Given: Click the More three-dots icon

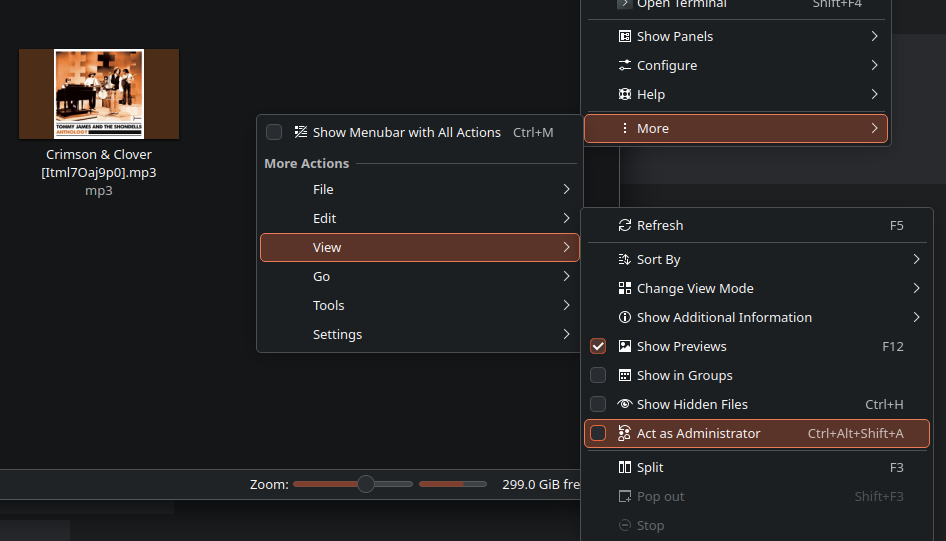Looking at the screenshot, I should pyautogui.click(x=624, y=128).
